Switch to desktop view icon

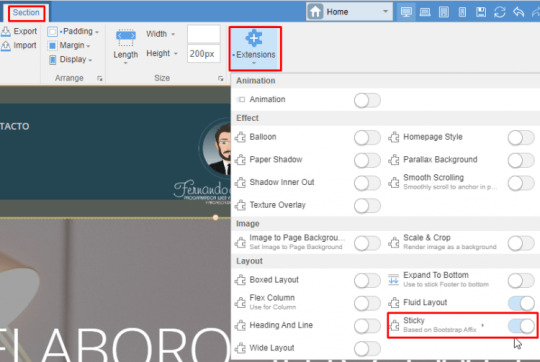(406, 12)
